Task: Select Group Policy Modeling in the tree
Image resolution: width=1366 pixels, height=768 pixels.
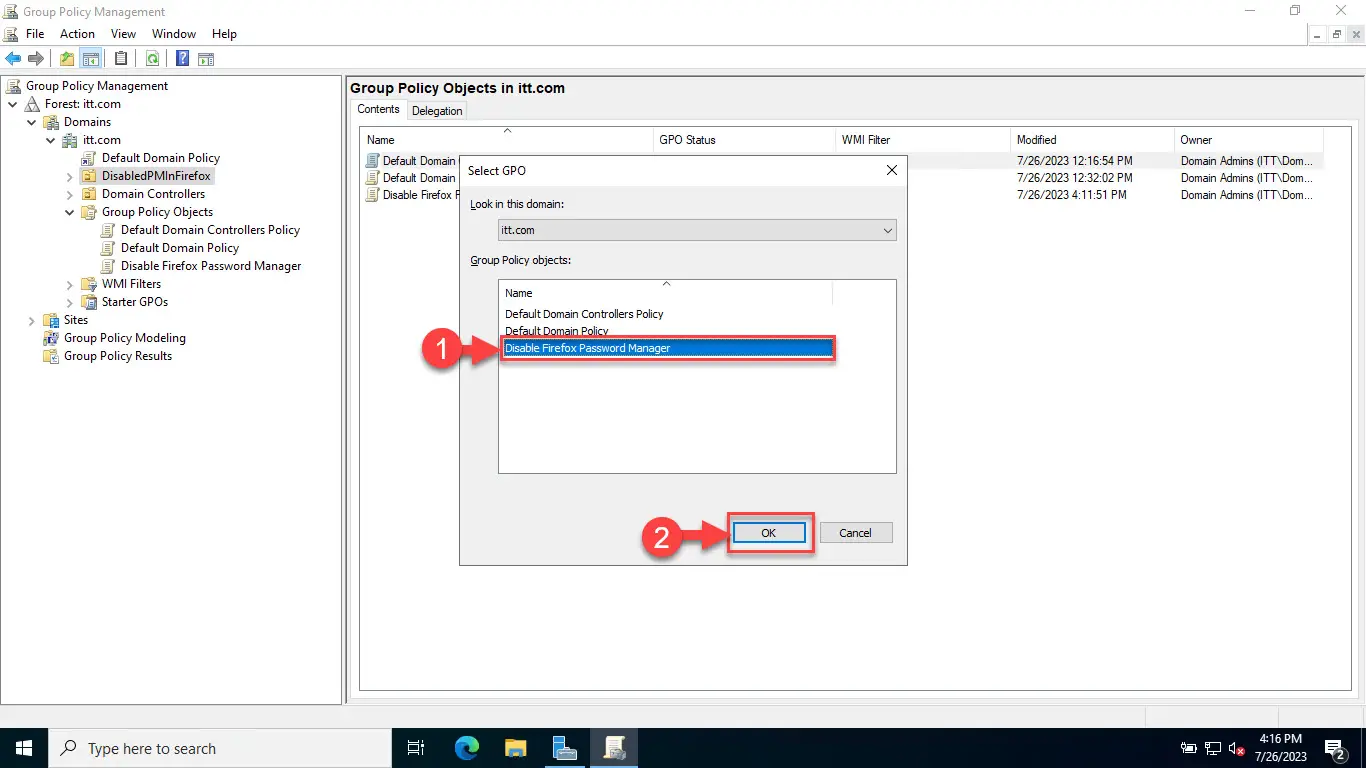Action: [x=125, y=338]
